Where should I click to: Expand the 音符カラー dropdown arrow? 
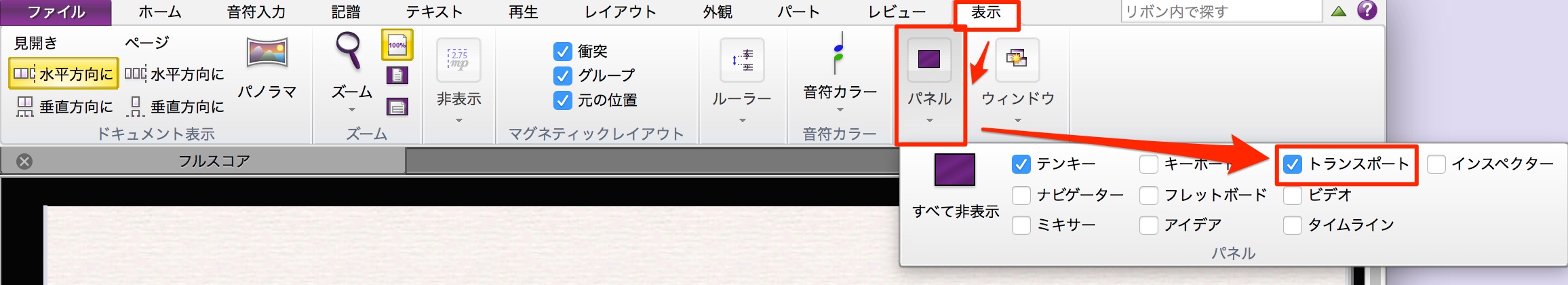840,110
